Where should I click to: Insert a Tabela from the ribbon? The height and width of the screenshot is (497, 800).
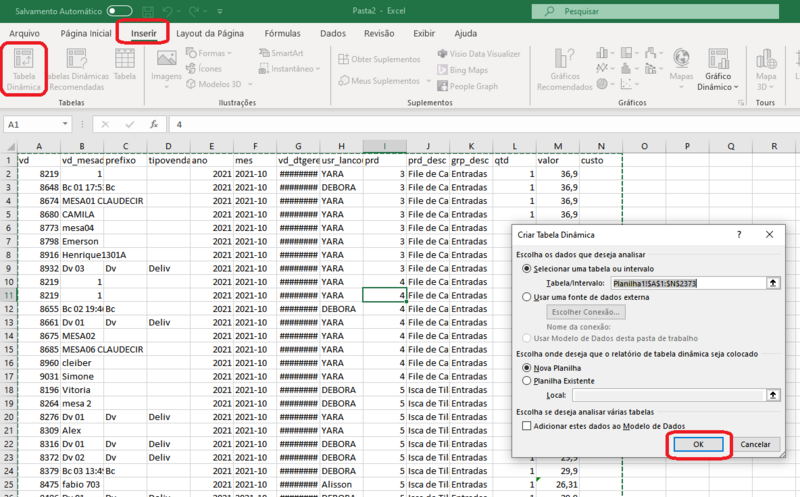pyautogui.click(x=124, y=64)
